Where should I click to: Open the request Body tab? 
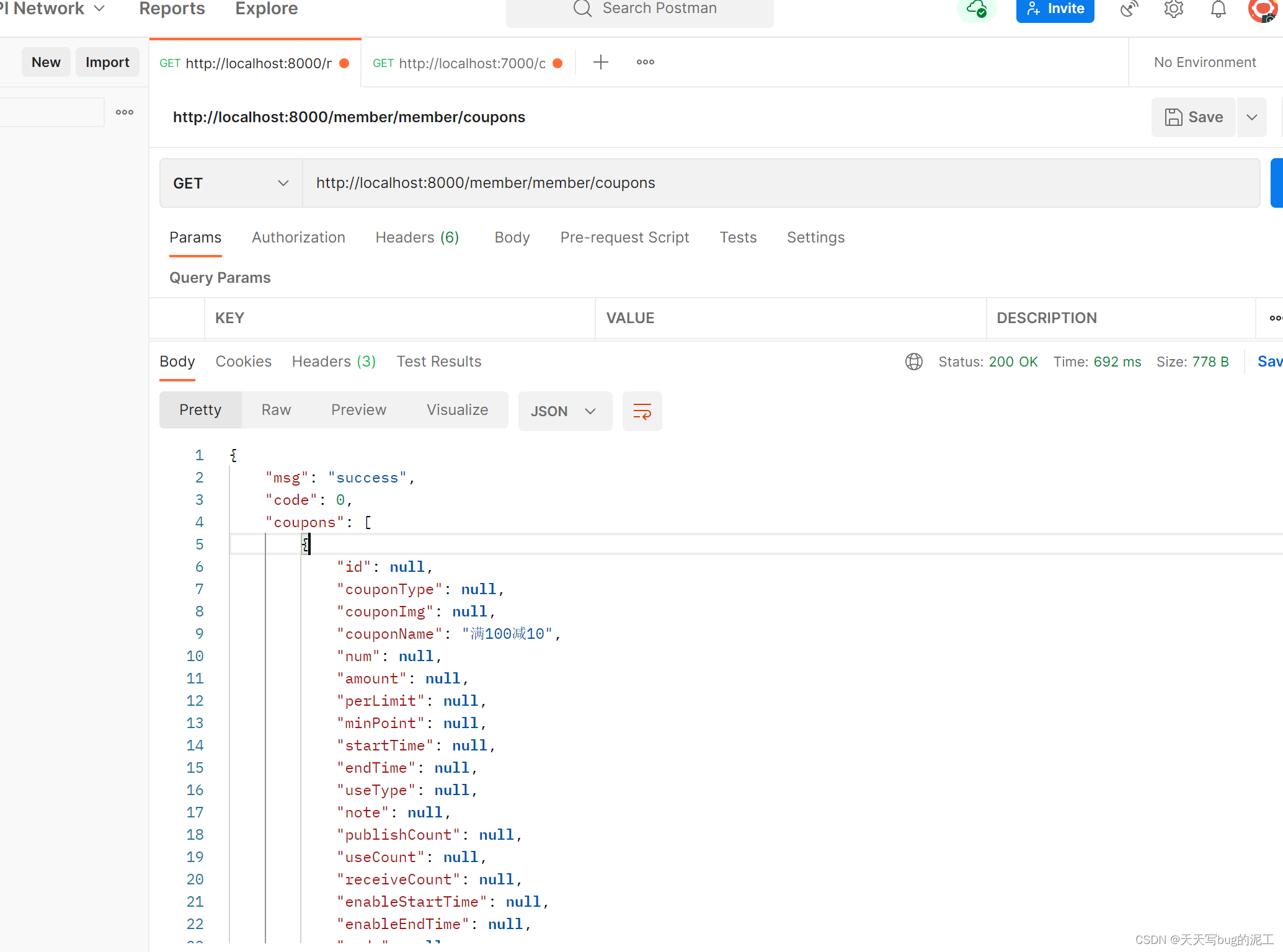point(512,238)
